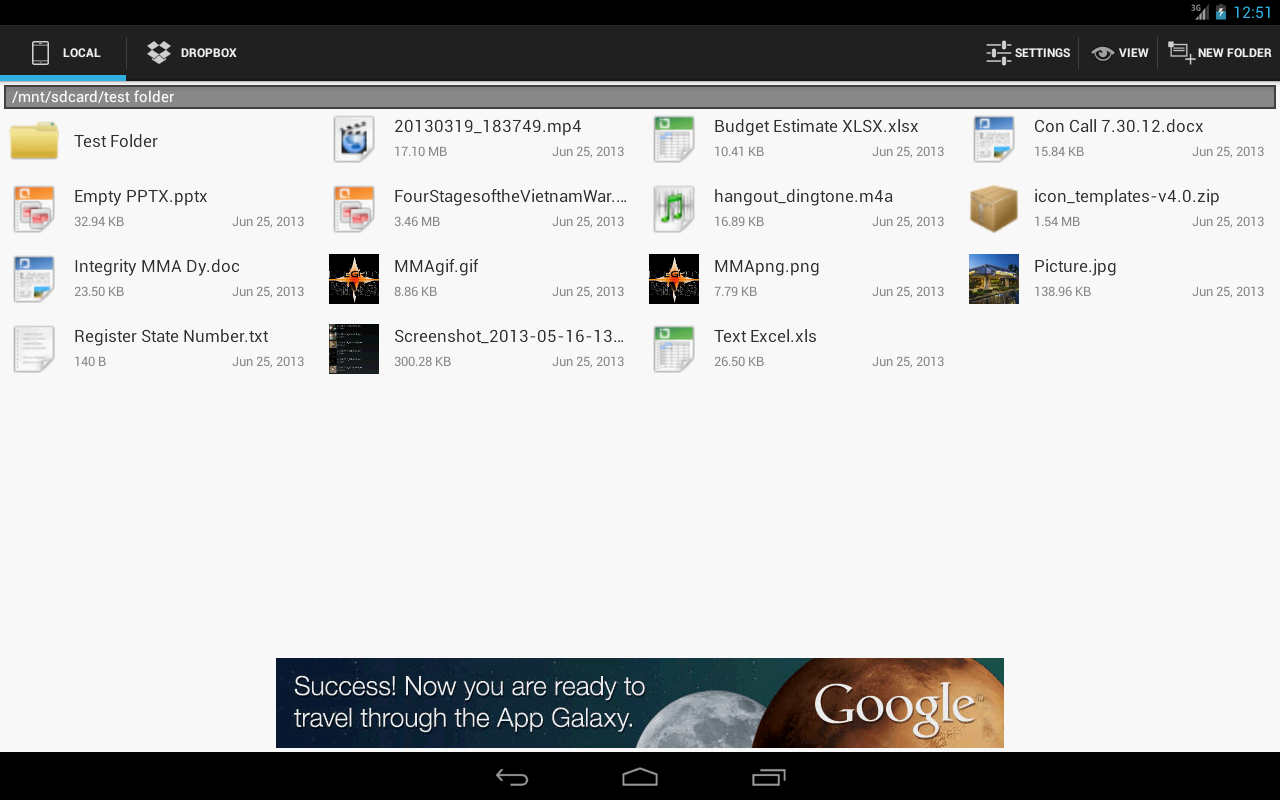The width and height of the screenshot is (1280, 800).
Task: Select the file name '20130319_183749.mp4'
Action: tap(488, 126)
